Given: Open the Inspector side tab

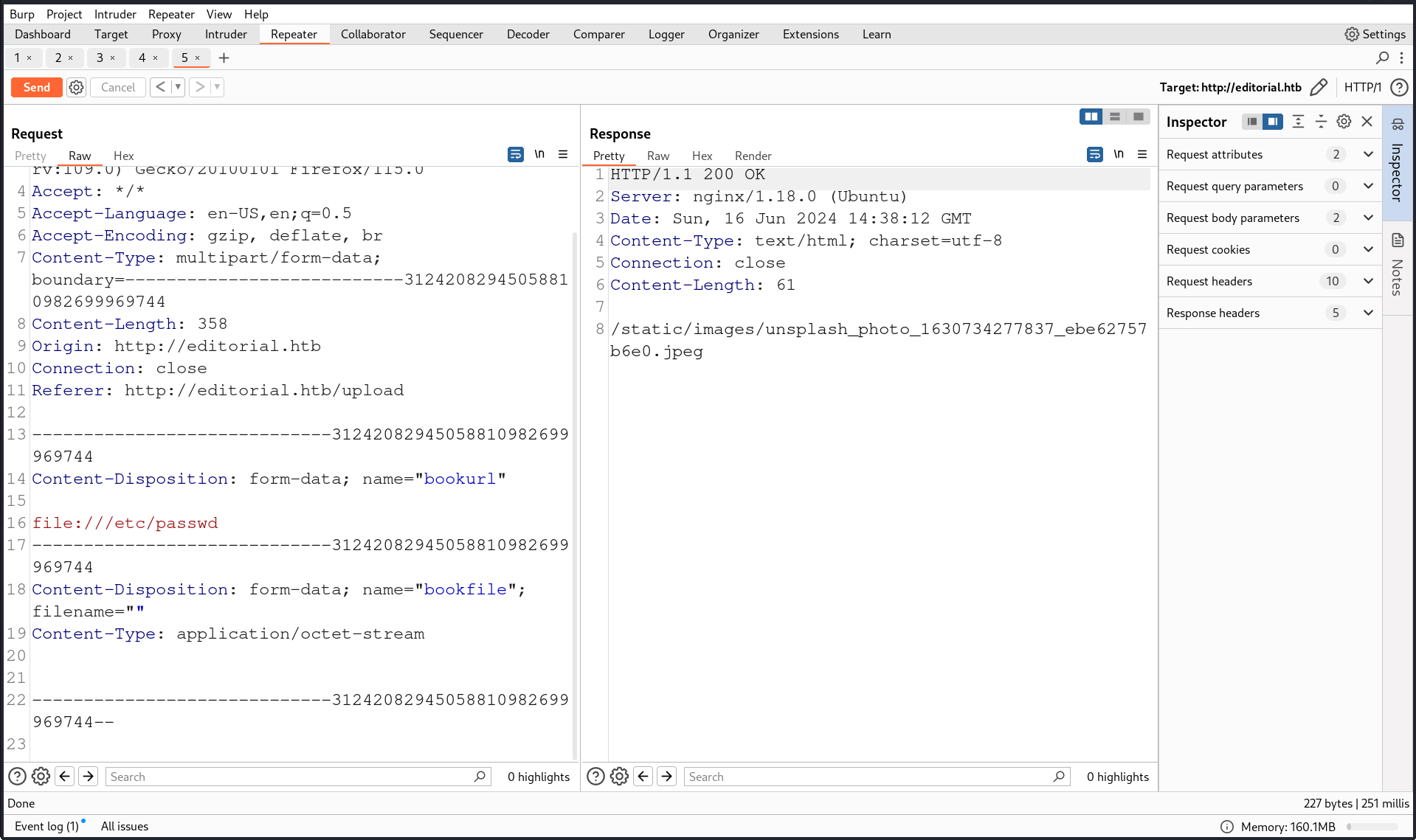Looking at the screenshot, I should click(1398, 162).
